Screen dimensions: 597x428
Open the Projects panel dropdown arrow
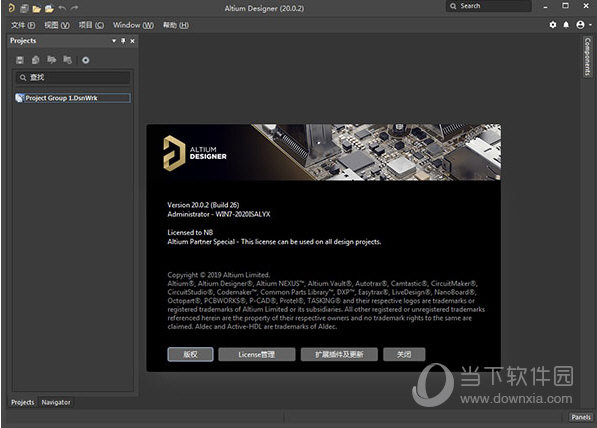pos(114,41)
